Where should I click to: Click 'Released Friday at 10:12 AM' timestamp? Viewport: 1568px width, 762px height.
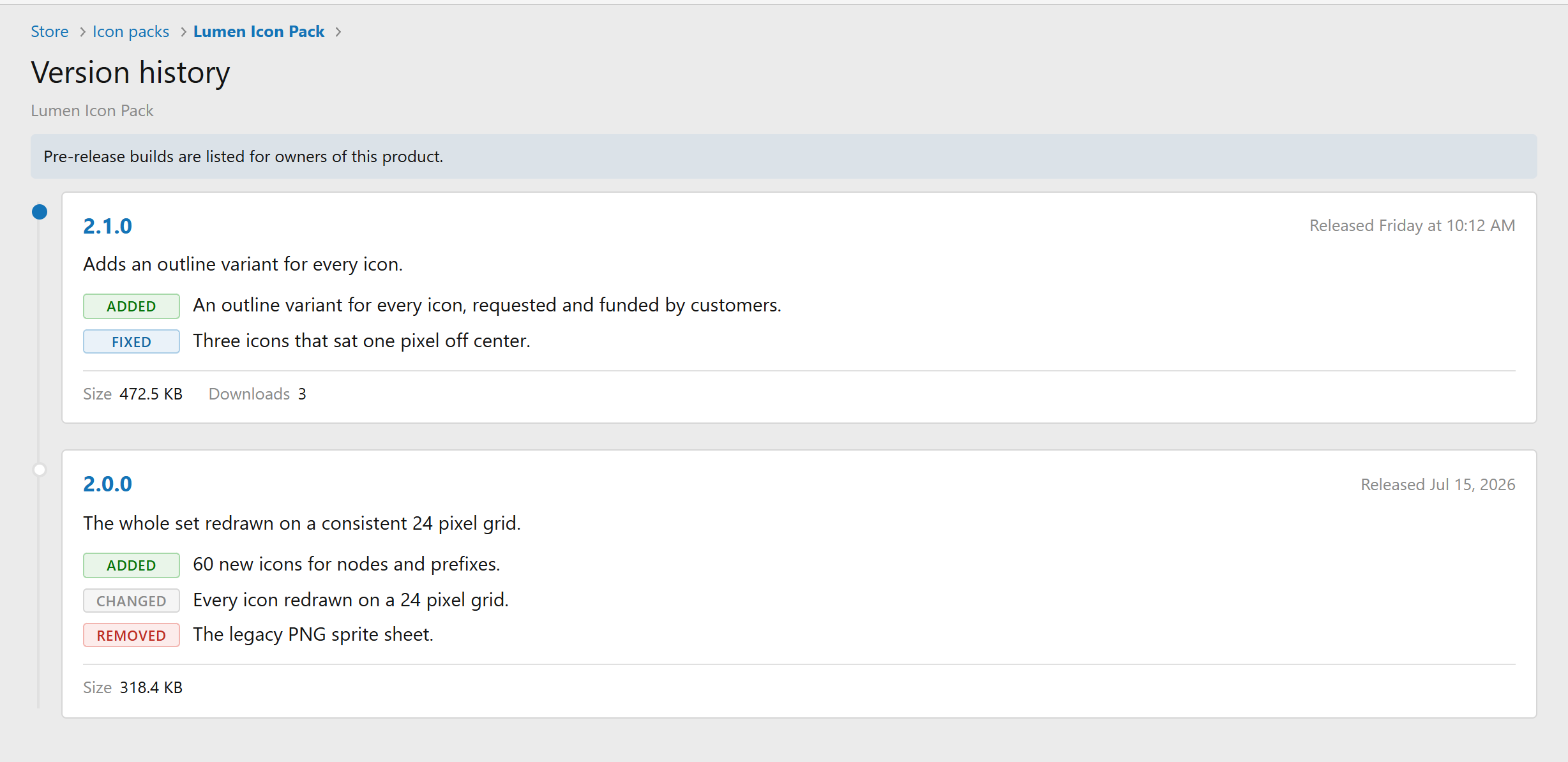1412,225
